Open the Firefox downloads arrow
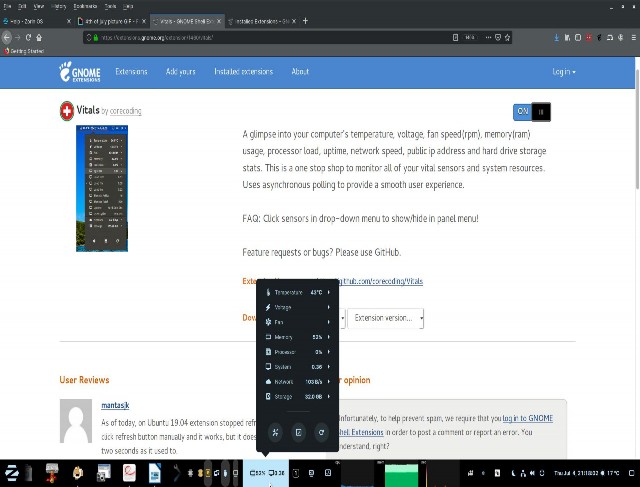This screenshot has height=487, width=640. (x=556, y=38)
